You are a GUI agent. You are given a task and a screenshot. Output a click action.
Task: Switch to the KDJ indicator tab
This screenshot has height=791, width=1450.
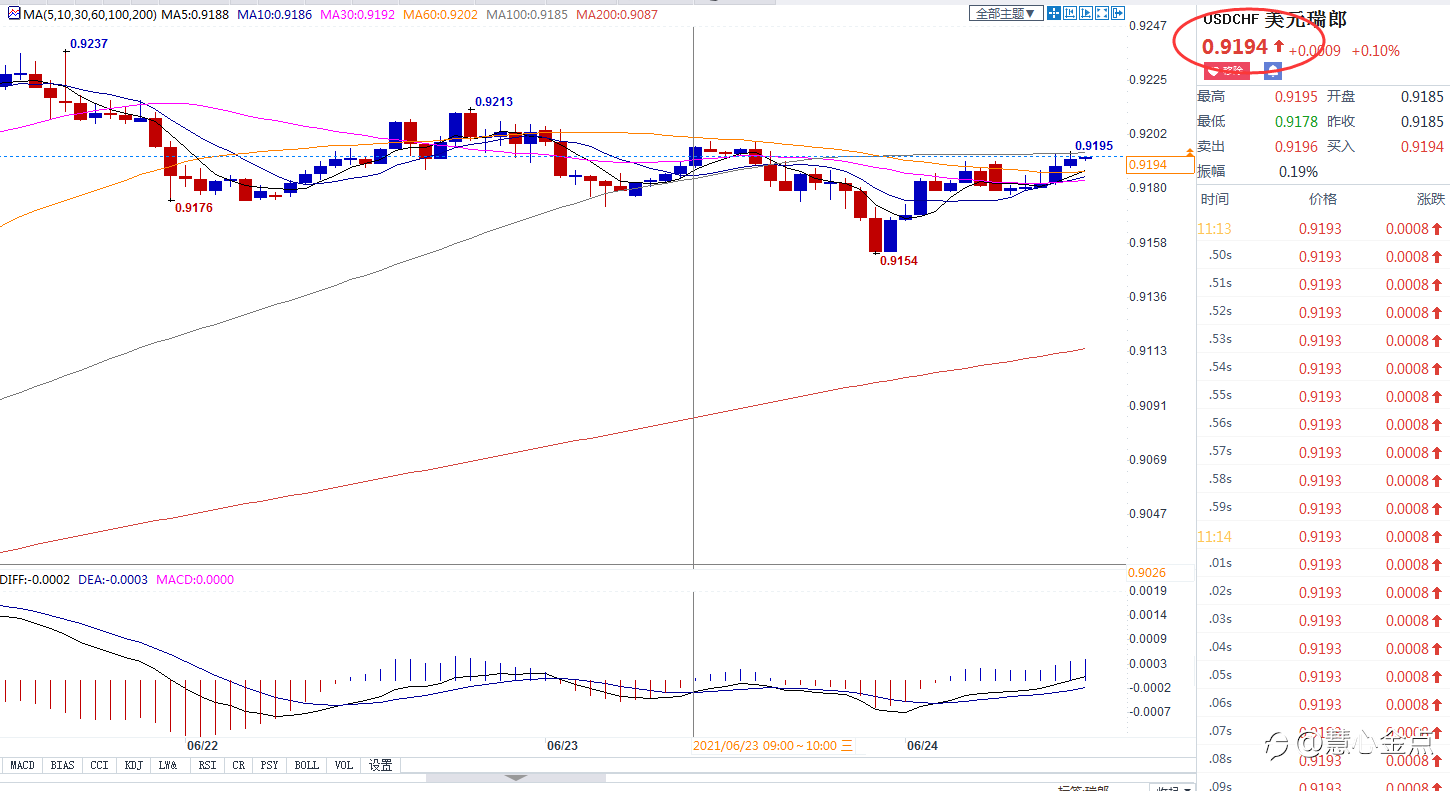pos(133,765)
